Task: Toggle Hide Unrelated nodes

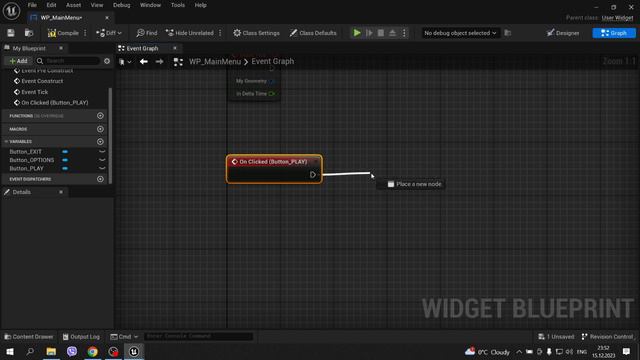Action: pos(190,33)
